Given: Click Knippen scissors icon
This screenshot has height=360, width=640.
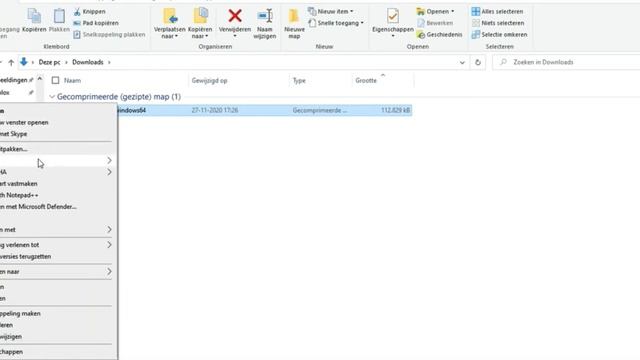Looking at the screenshot, I should (77, 11).
